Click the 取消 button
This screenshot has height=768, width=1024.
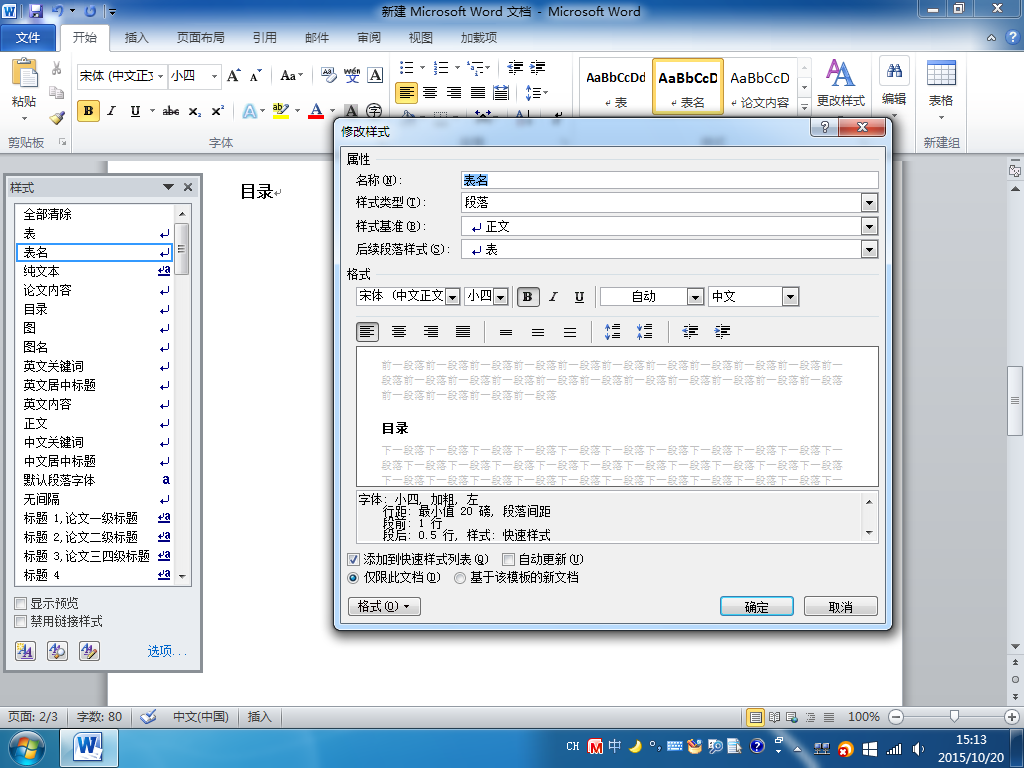pos(840,607)
